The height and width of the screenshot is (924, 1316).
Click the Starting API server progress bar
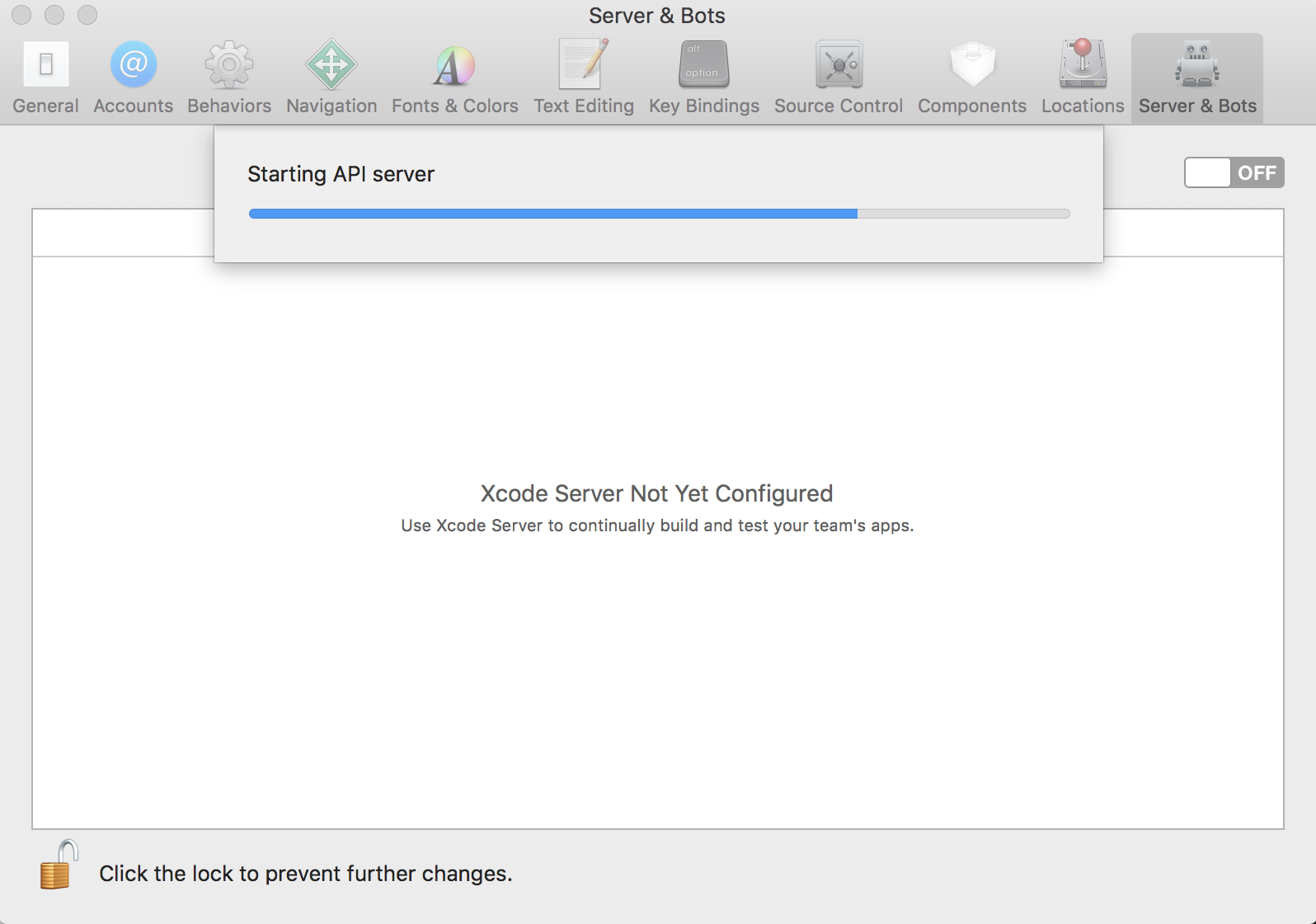(660, 214)
